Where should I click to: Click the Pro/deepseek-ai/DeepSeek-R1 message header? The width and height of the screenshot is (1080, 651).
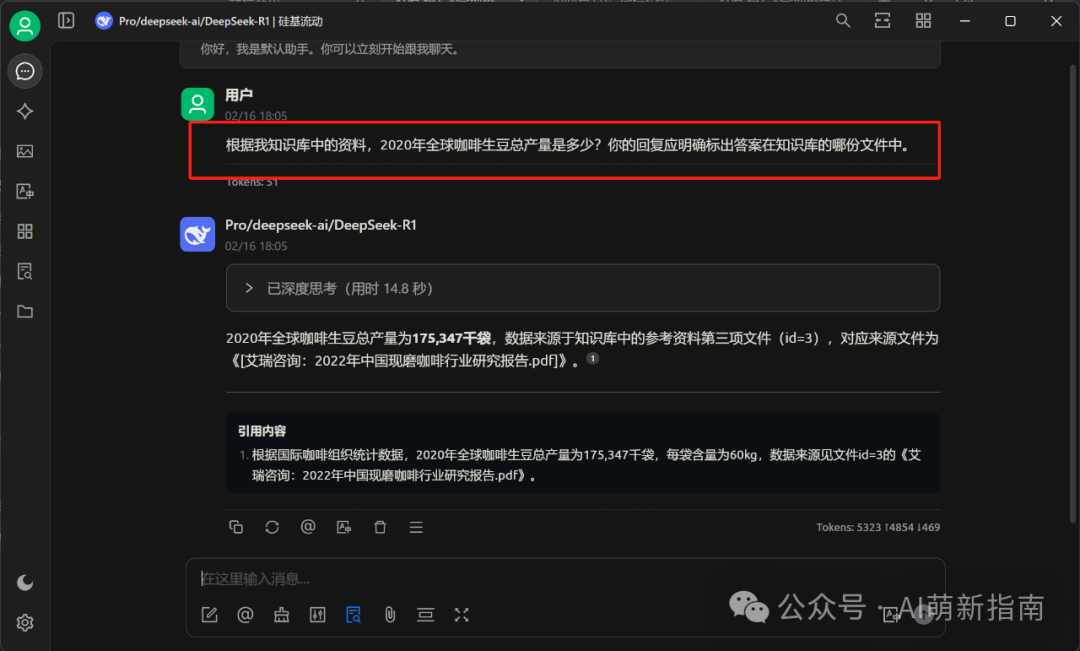coord(321,225)
